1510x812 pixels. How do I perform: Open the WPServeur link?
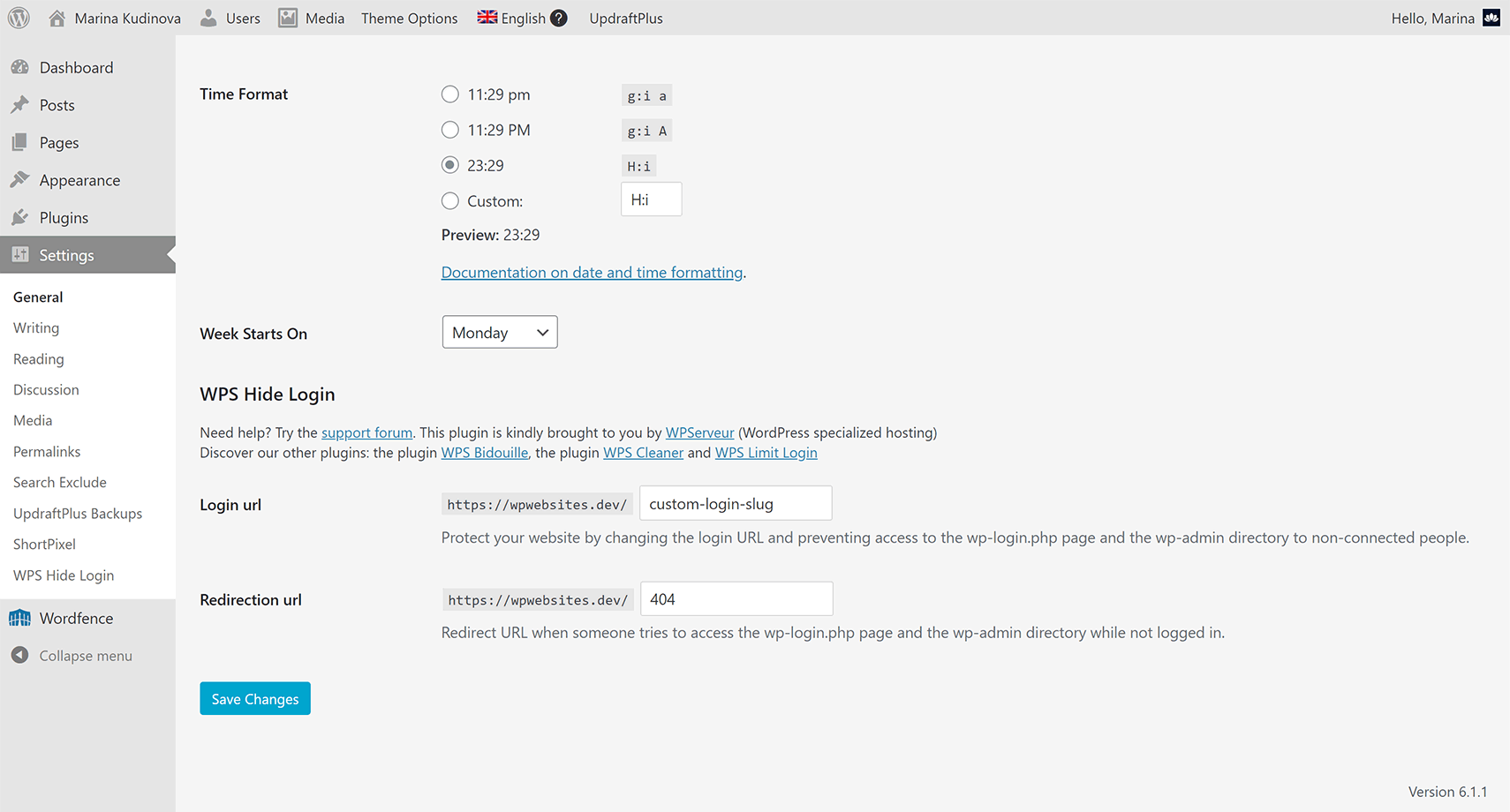[x=699, y=432]
